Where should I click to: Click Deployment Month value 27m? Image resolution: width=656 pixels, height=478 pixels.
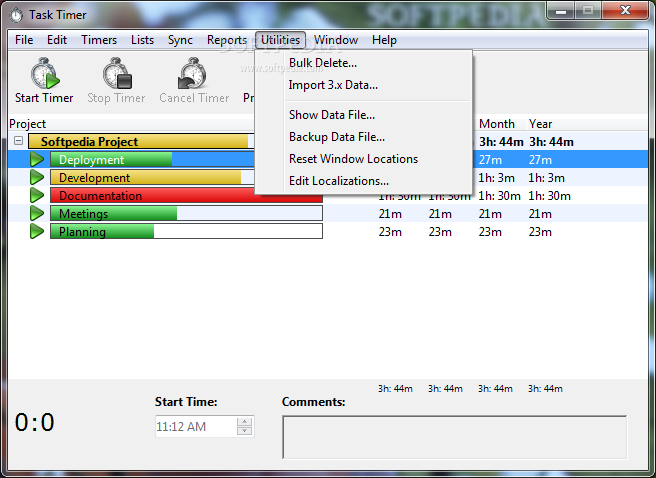click(490, 160)
